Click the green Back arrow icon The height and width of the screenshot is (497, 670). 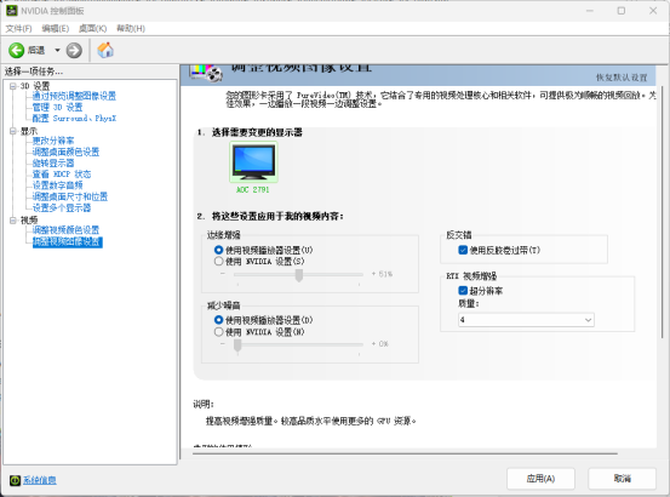coord(16,50)
